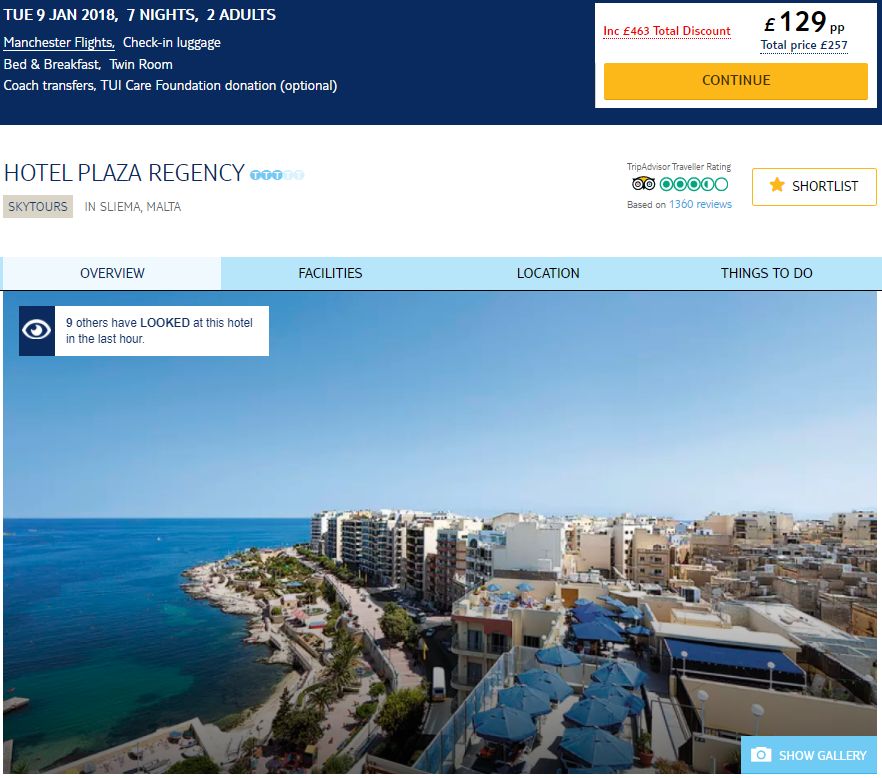Click the Total price £257 link
Screen dimensions: 882x778
point(804,46)
